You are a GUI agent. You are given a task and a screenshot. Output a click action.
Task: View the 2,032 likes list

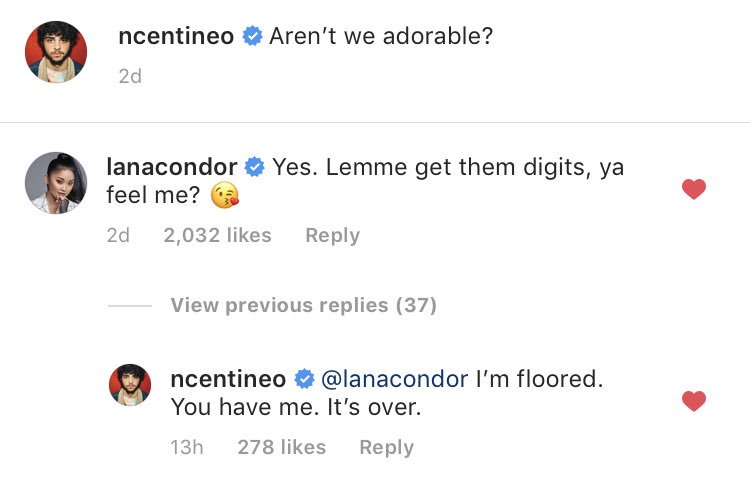(217, 235)
